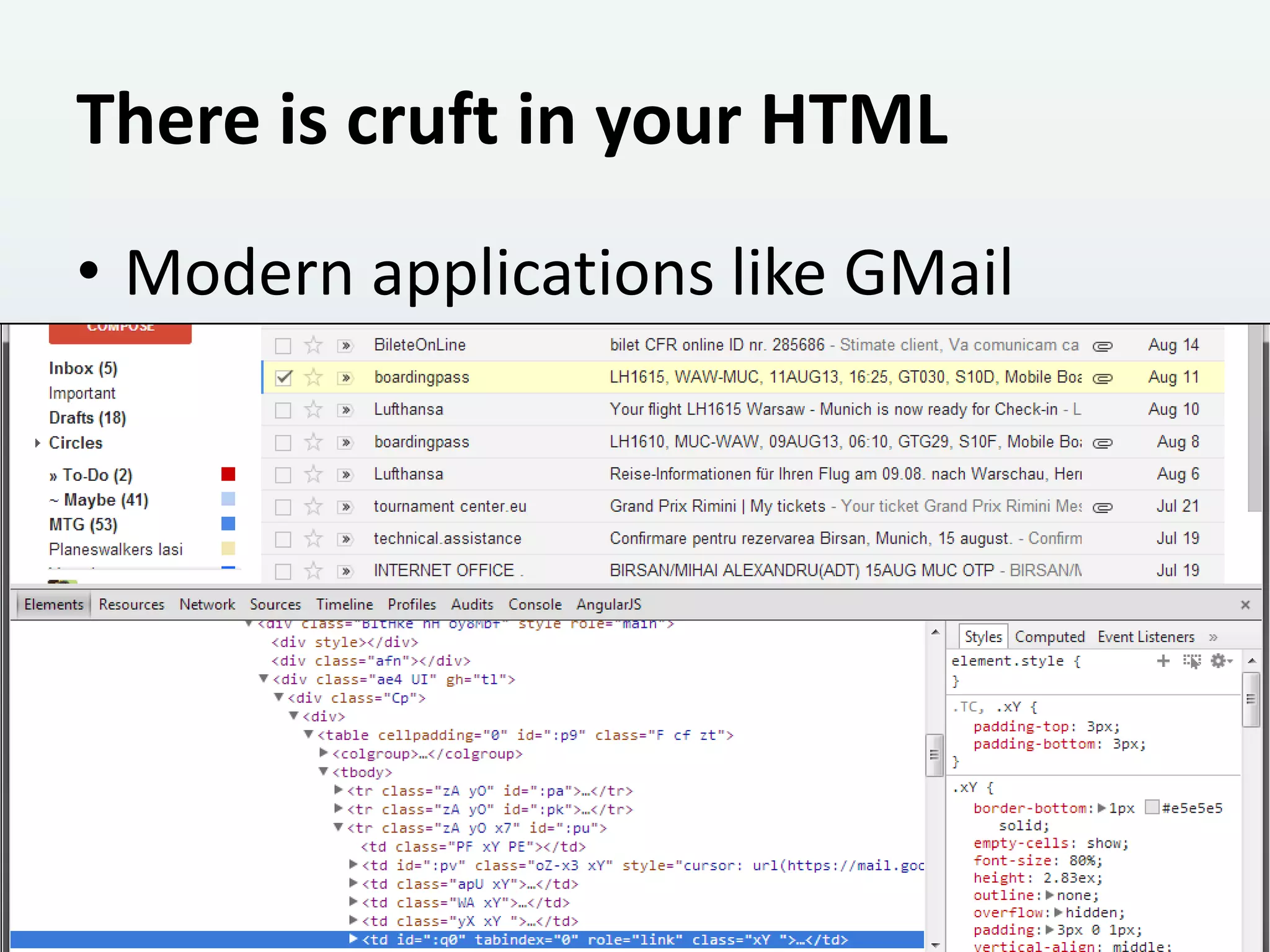Open the Planeswalkers Iasi label
Image resolution: width=1270 pixels, height=952 pixels.
[116, 550]
